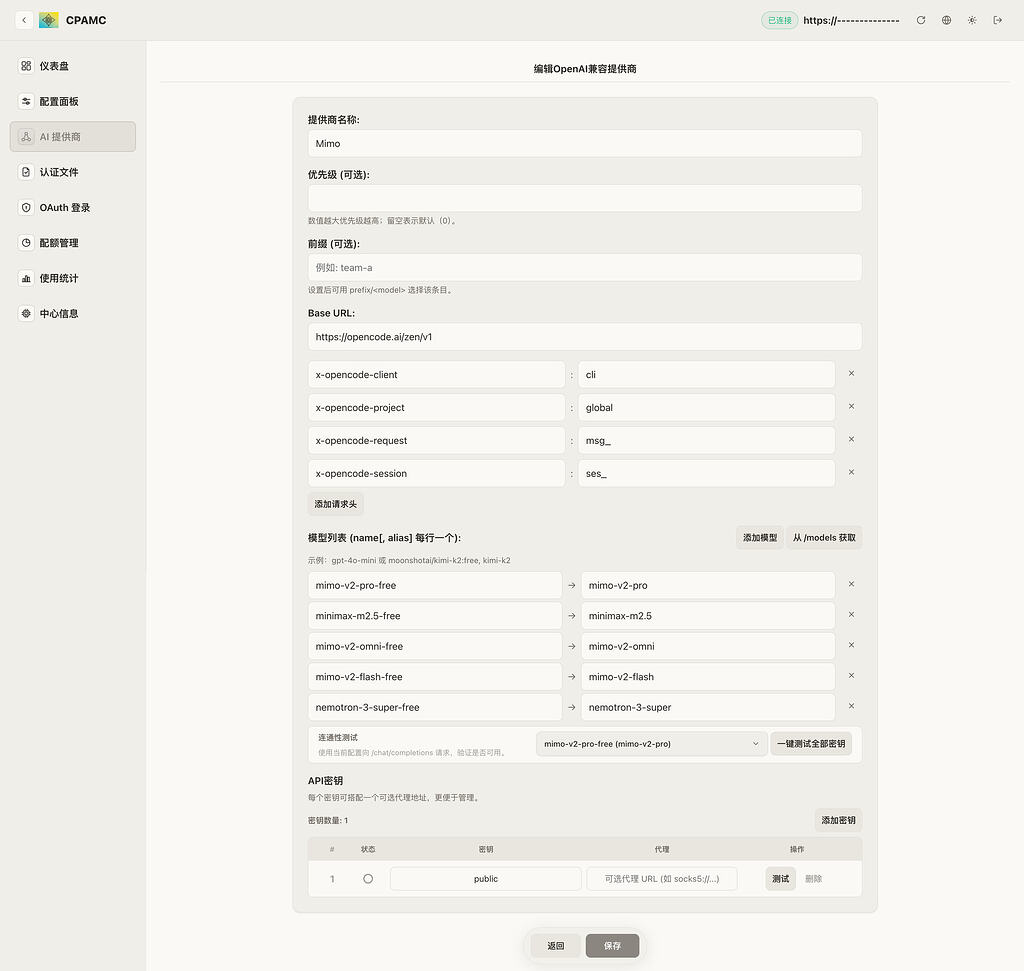Click the header value field 'msg_'
The height and width of the screenshot is (971, 1024).
(707, 441)
